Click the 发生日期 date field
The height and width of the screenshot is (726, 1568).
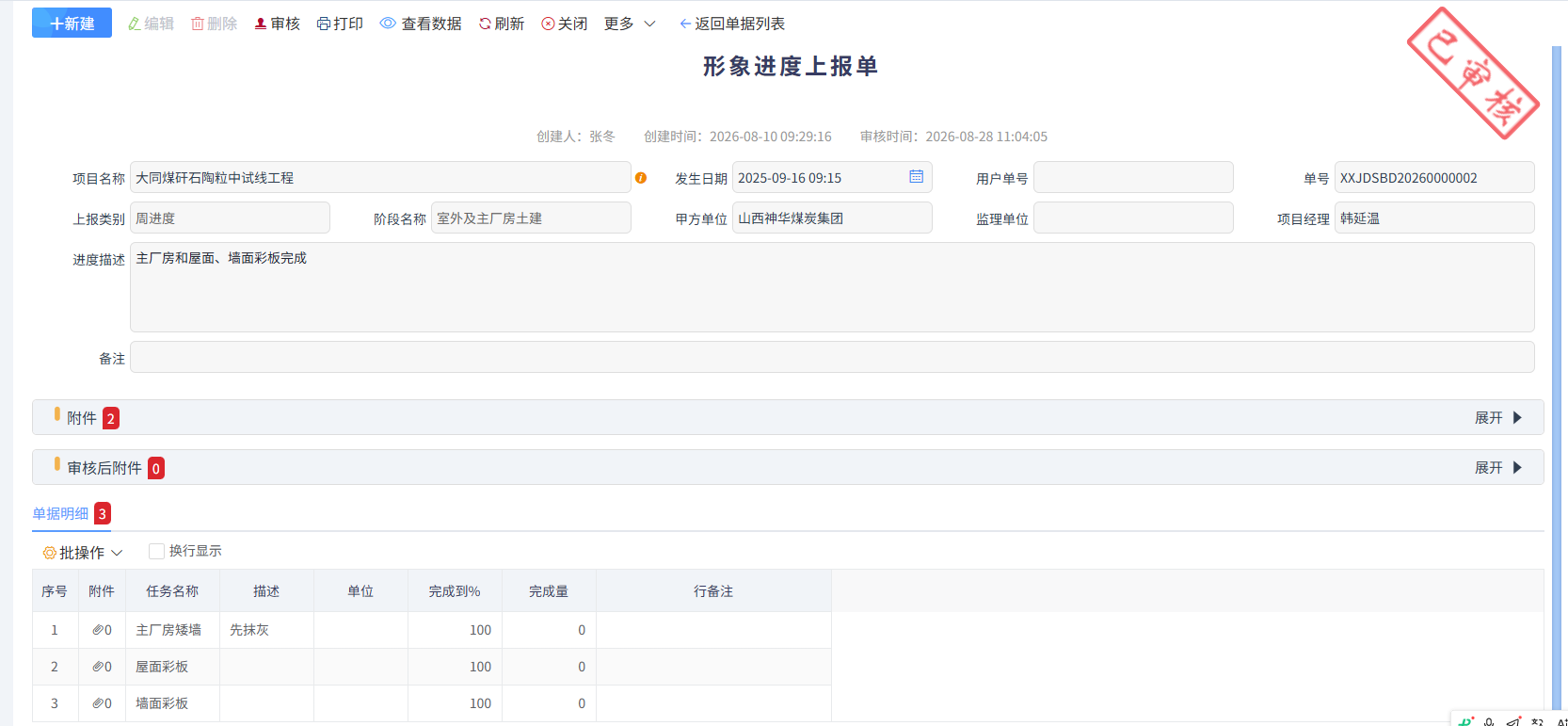pyautogui.click(x=832, y=177)
